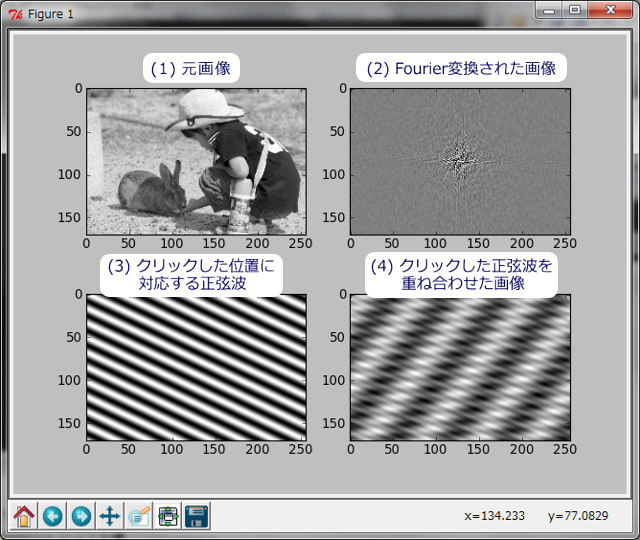Screen dimensions: 640x540
Task: Click title '(1) 元画像'
Action: click(191, 68)
